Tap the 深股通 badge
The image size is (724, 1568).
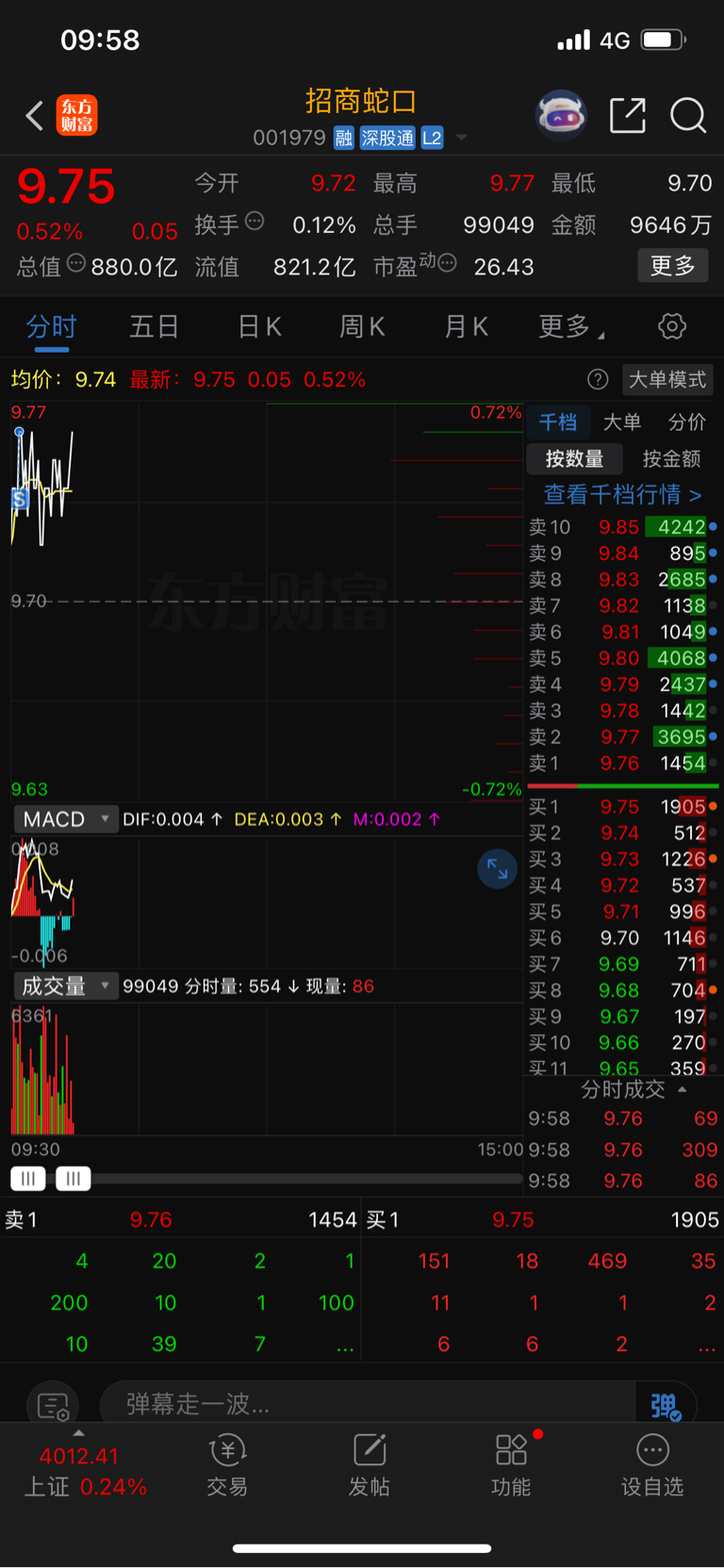pyautogui.click(x=387, y=138)
